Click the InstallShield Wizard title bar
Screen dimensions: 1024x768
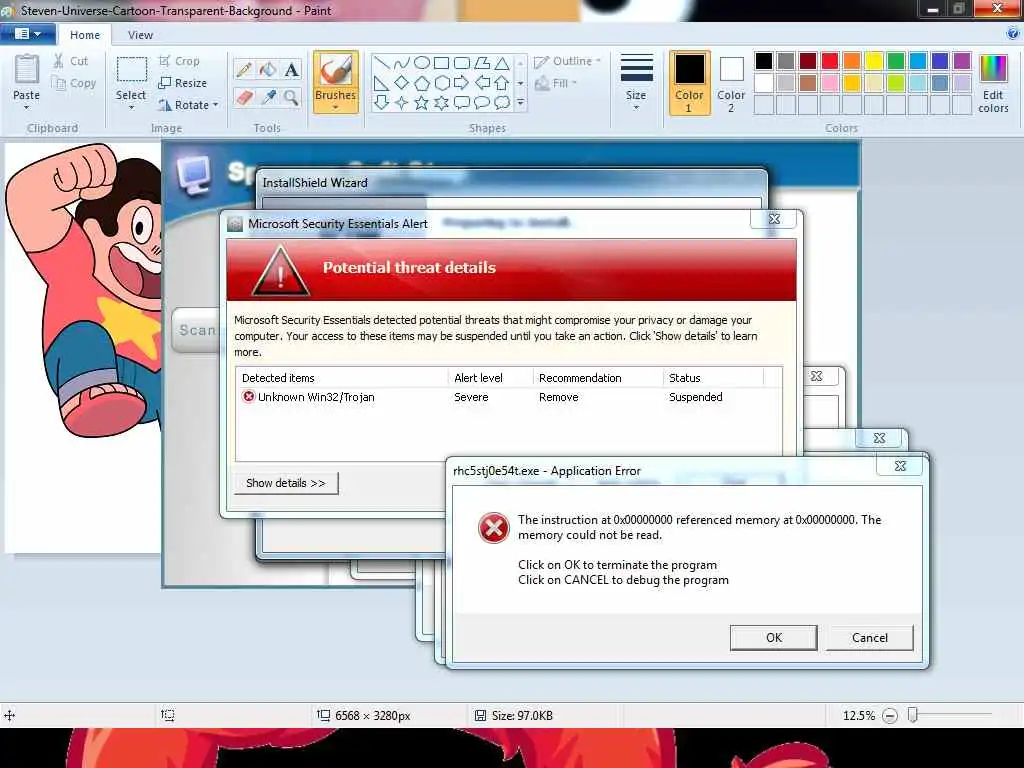(511, 183)
